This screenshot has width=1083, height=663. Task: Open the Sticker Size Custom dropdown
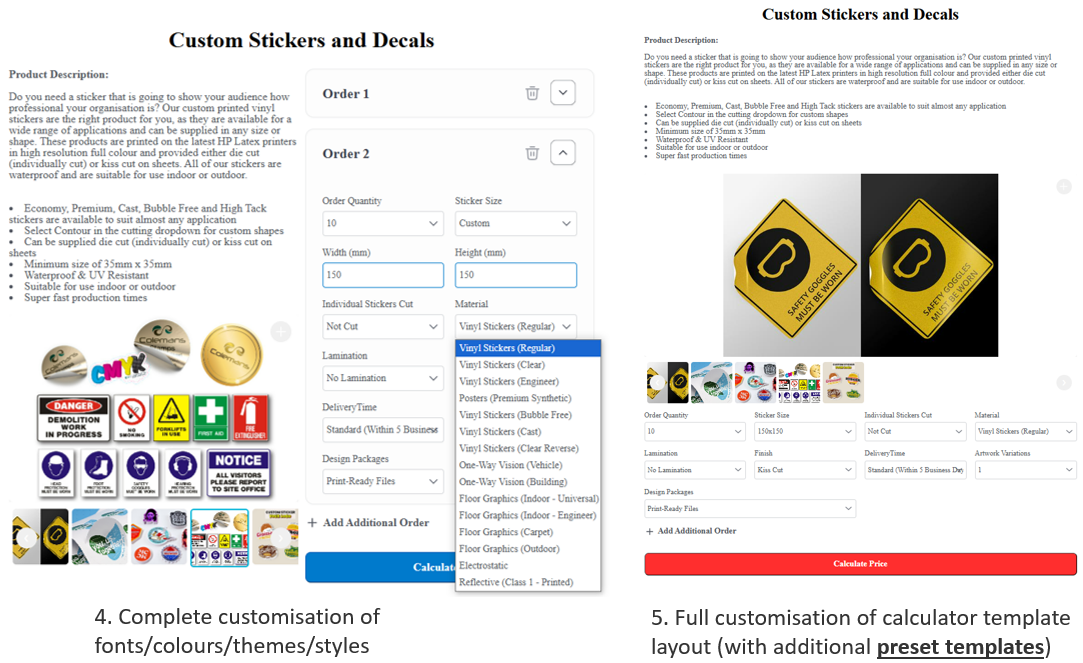[515, 223]
